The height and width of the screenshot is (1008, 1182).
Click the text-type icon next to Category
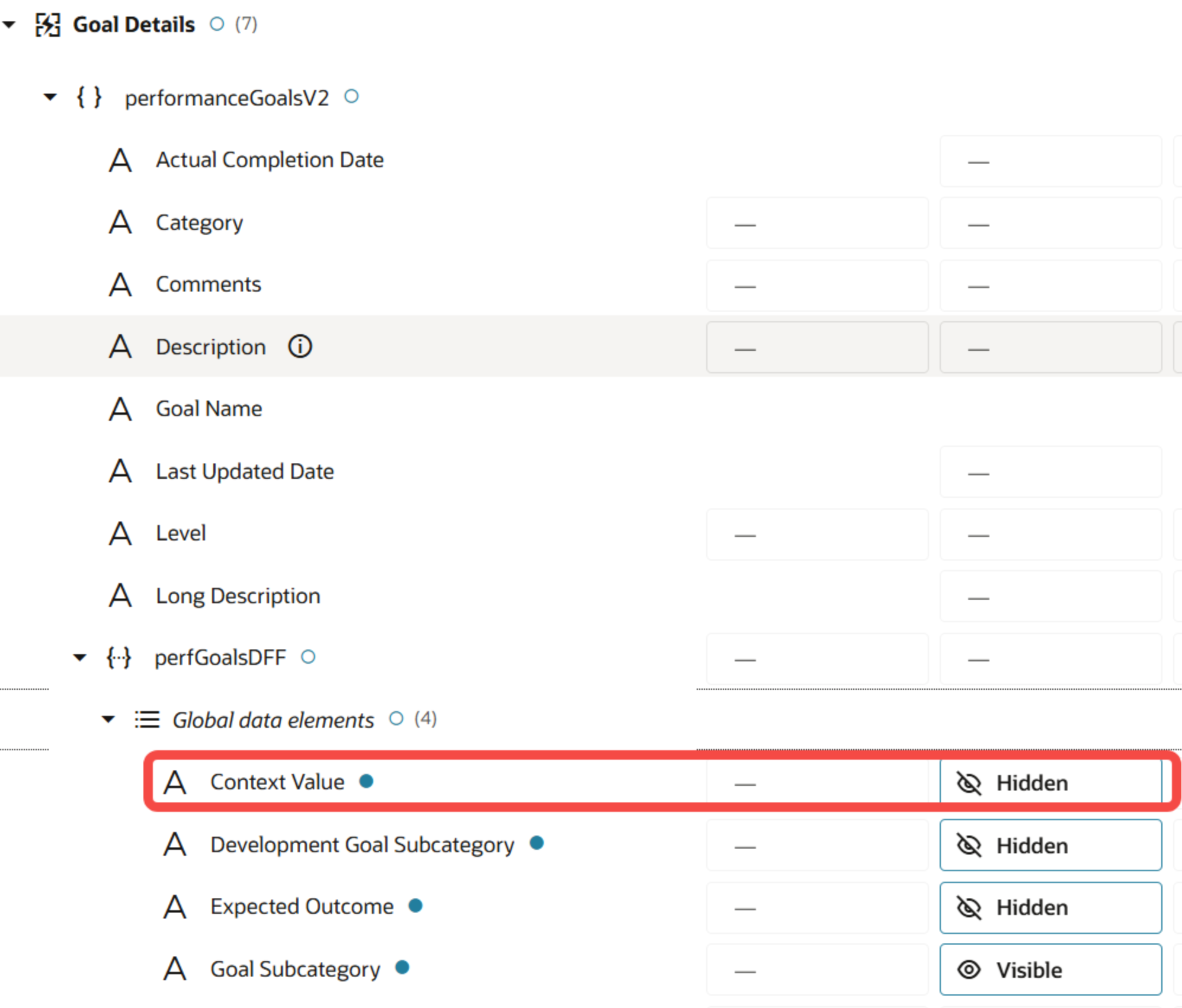(120, 223)
